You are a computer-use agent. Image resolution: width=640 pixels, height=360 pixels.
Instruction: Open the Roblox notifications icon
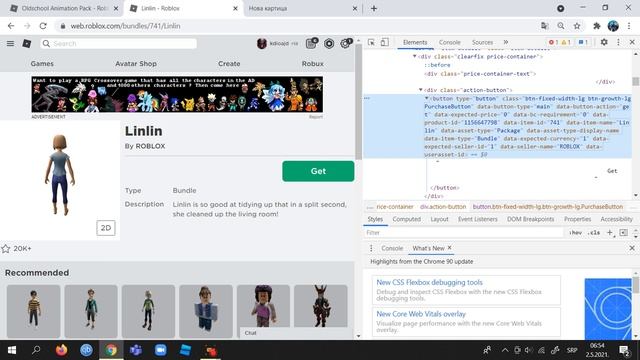pyautogui.click(x=311, y=43)
